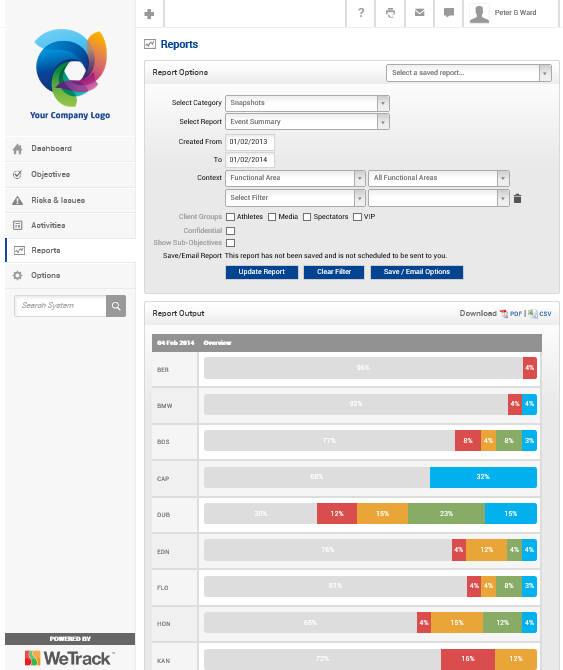This screenshot has width=563, height=670.
Task: Tick the Athletes checkbox
Action: 230,217
